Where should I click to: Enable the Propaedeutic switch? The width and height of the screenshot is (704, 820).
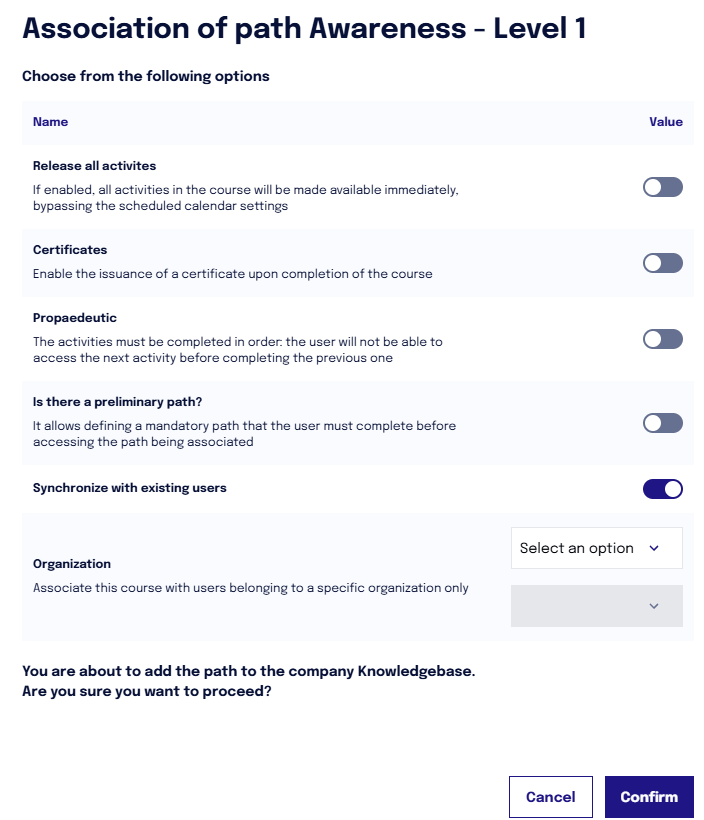[662, 339]
